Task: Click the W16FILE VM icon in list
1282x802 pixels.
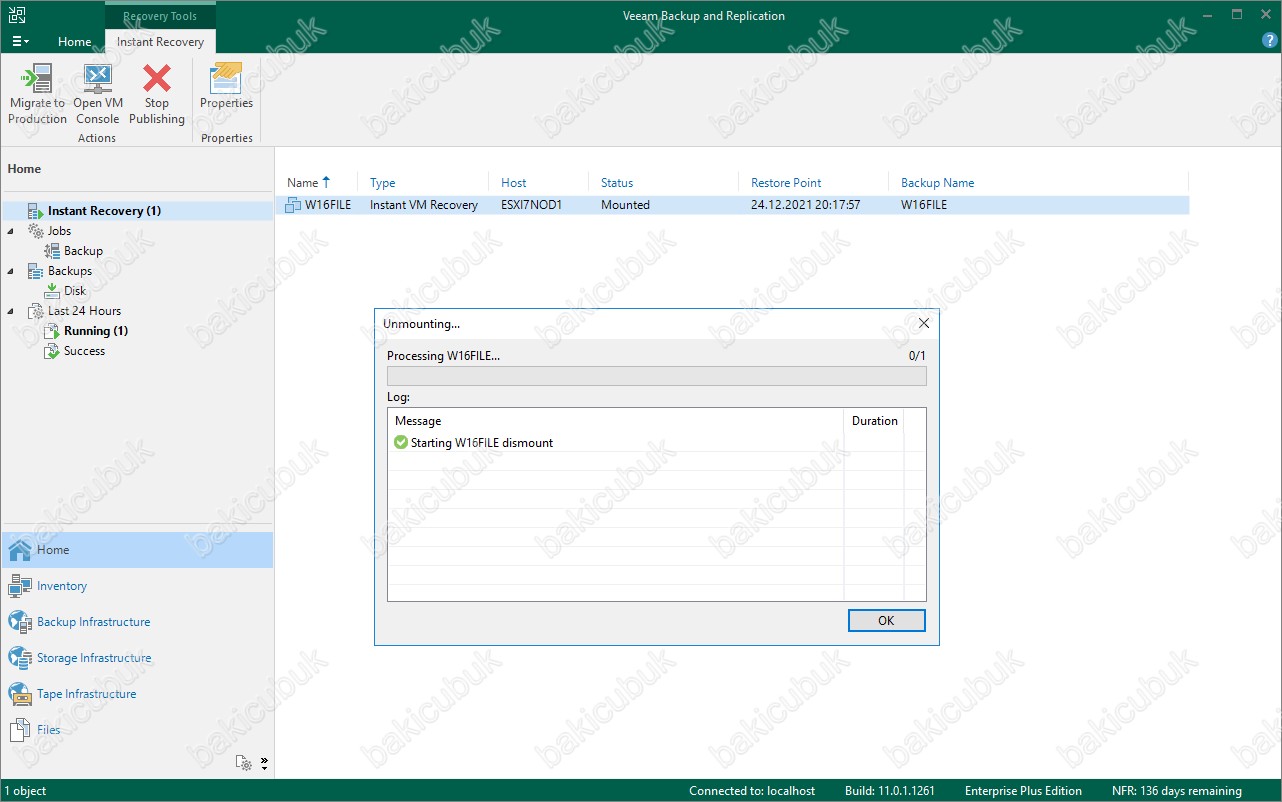Action: pyautogui.click(x=293, y=205)
